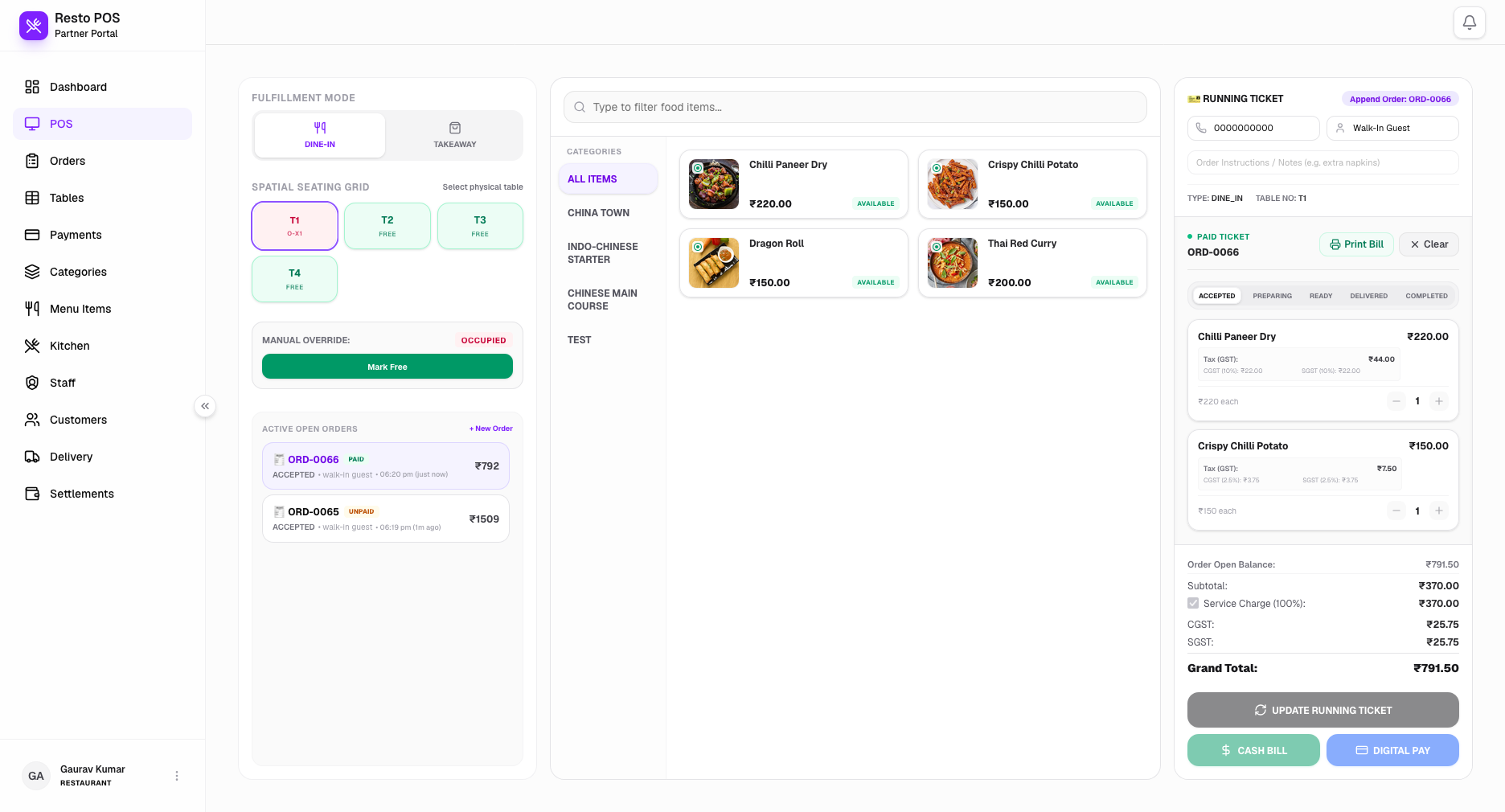Add the Dragon Roll item card
Screen dimensions: 1505x812
pyautogui.click(x=794, y=263)
